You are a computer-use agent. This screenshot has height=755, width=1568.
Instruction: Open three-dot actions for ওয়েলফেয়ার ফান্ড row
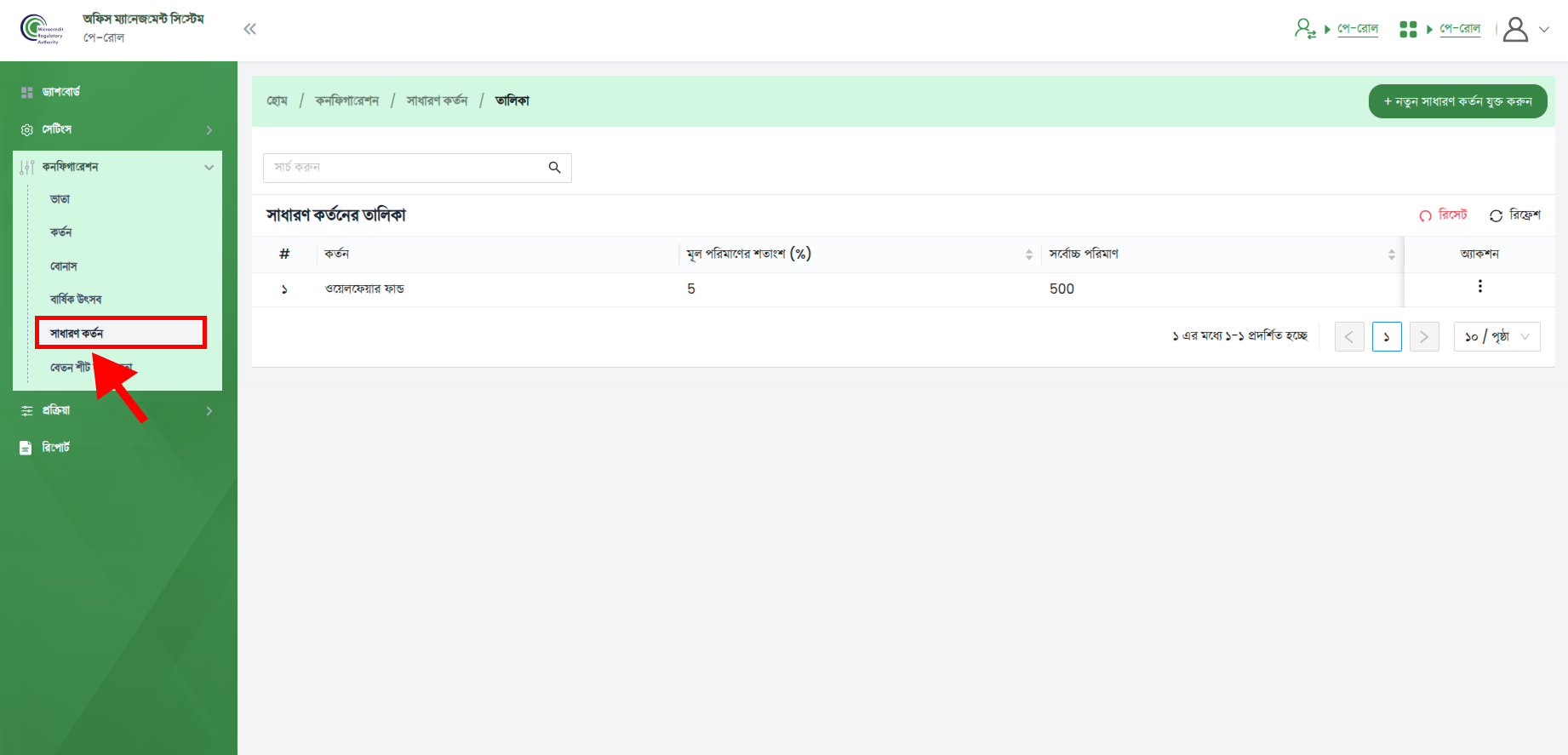[x=1480, y=287]
